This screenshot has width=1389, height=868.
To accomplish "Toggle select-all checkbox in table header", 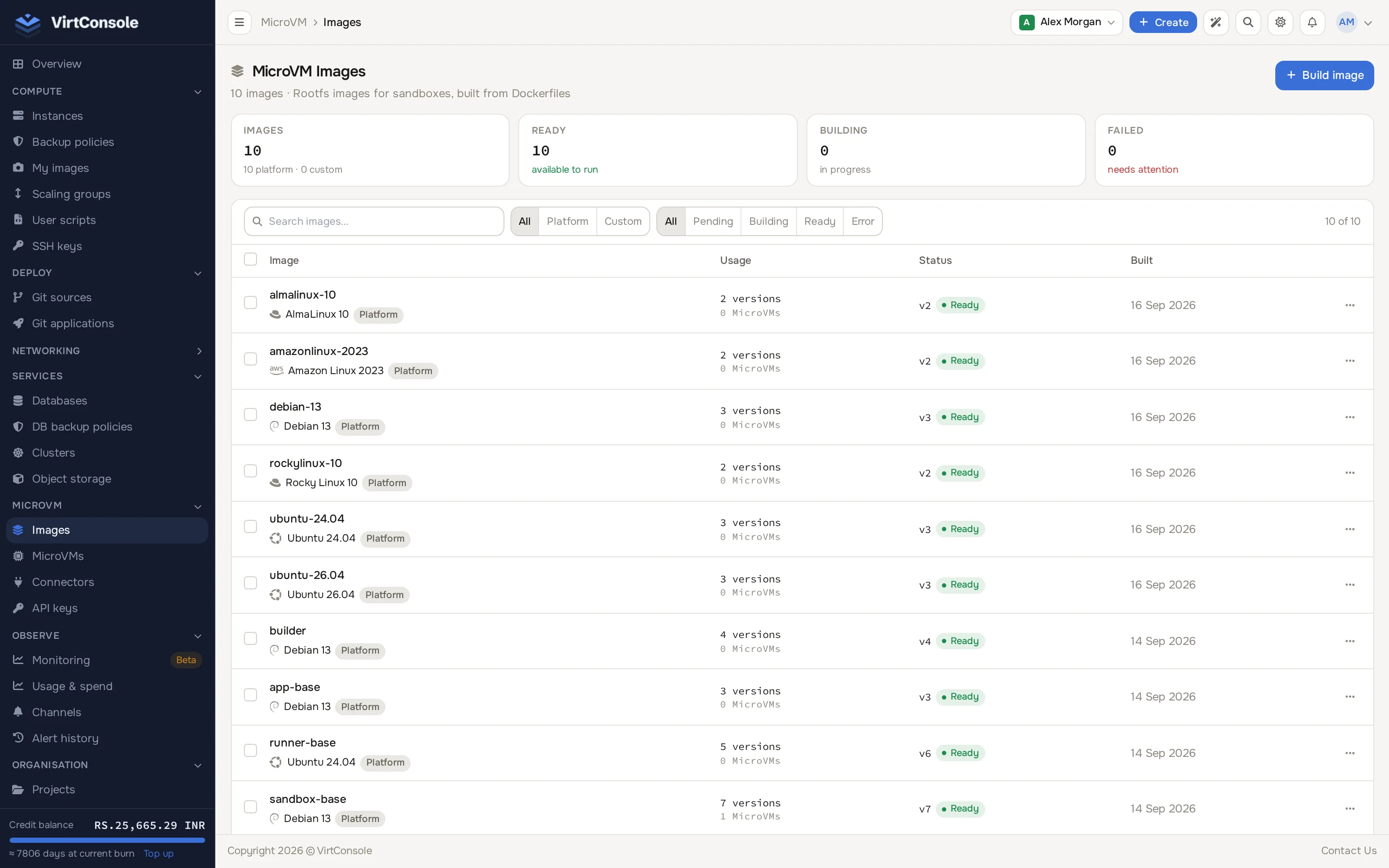I will coord(250,260).
